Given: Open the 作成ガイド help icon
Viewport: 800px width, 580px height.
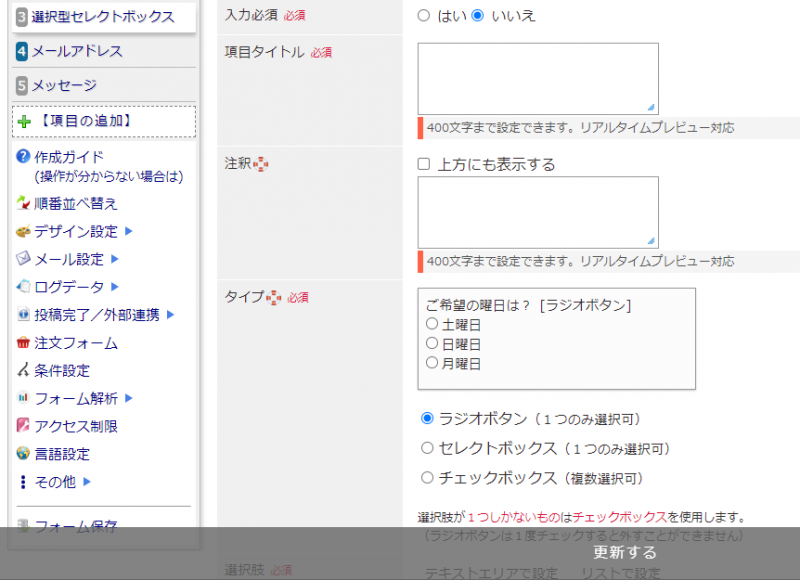Looking at the screenshot, I should pos(24,157).
